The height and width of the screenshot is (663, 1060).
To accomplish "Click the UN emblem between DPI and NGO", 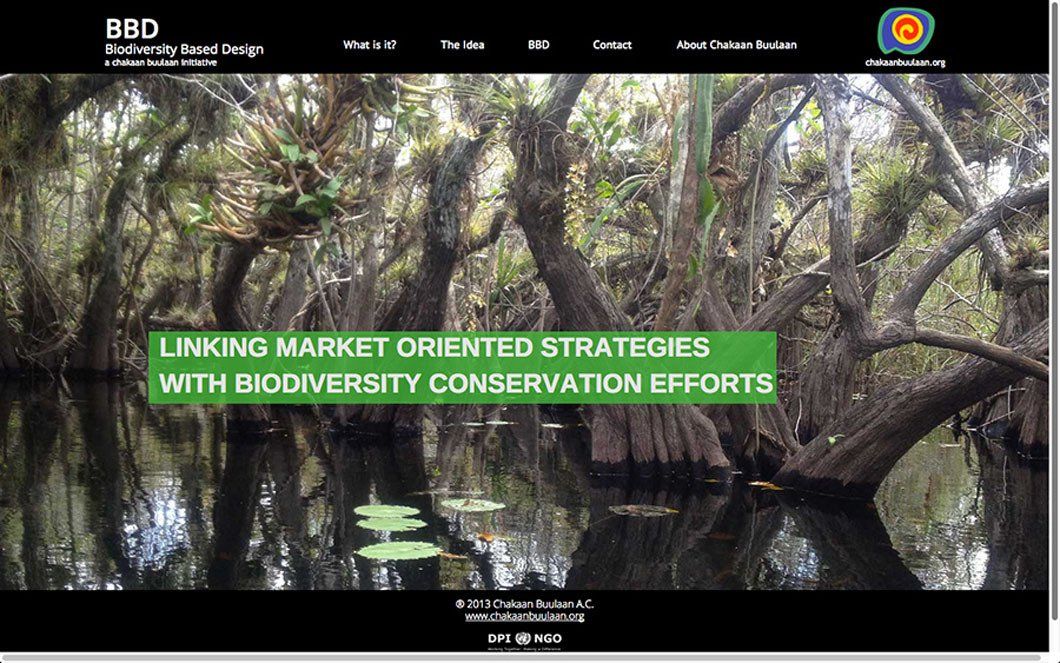I will [524, 638].
